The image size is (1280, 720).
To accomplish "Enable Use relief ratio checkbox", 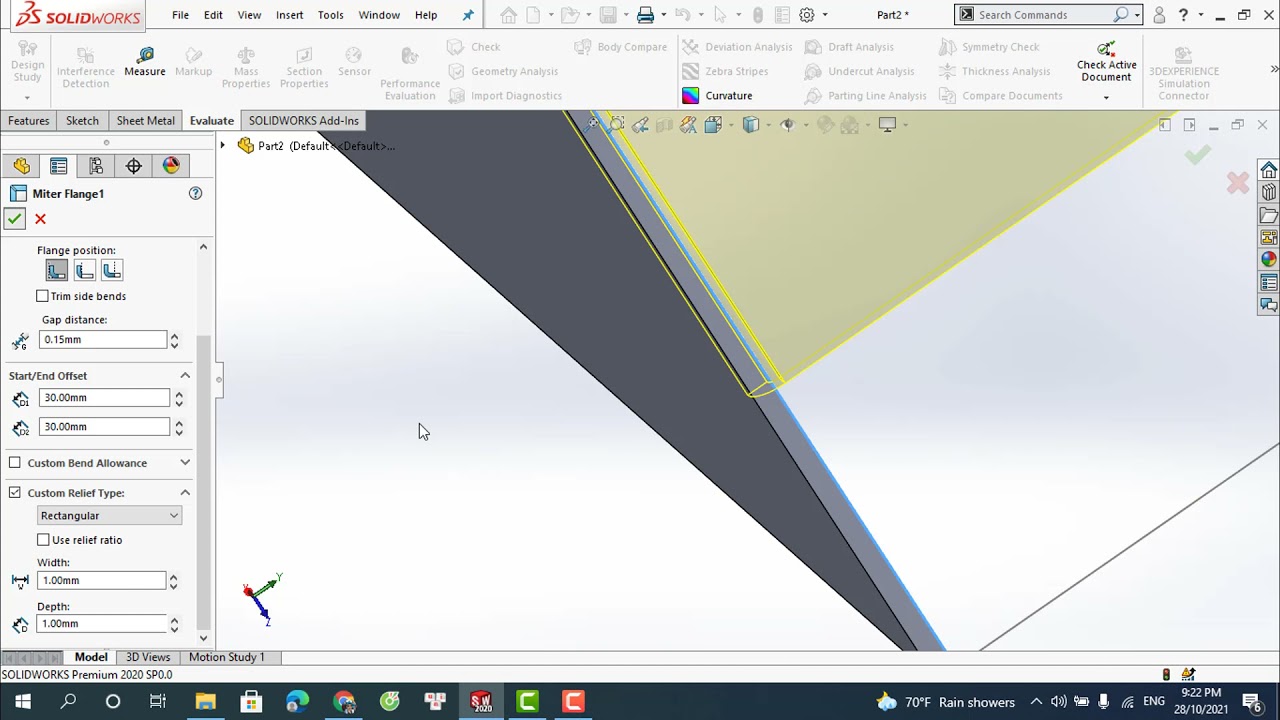I will point(43,540).
